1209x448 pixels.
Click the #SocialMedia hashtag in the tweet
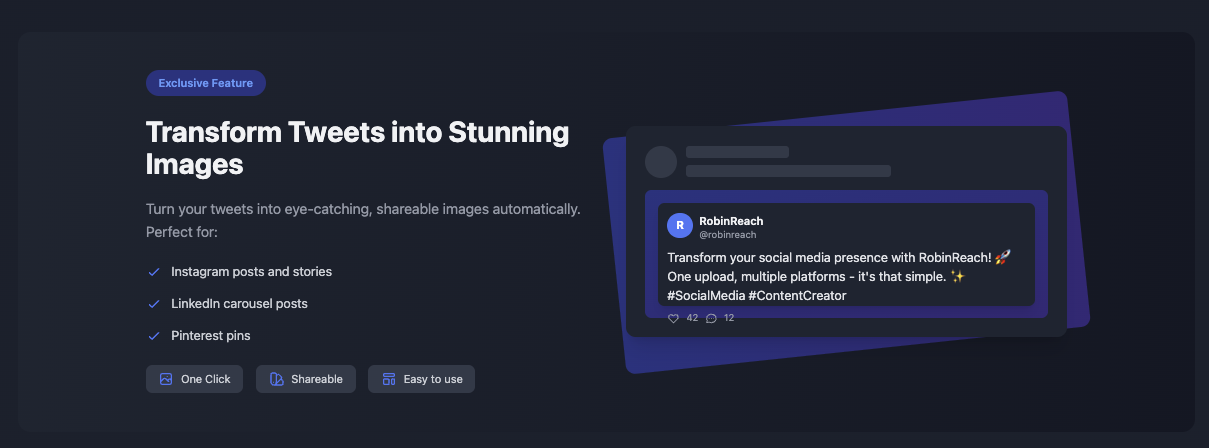tap(706, 296)
